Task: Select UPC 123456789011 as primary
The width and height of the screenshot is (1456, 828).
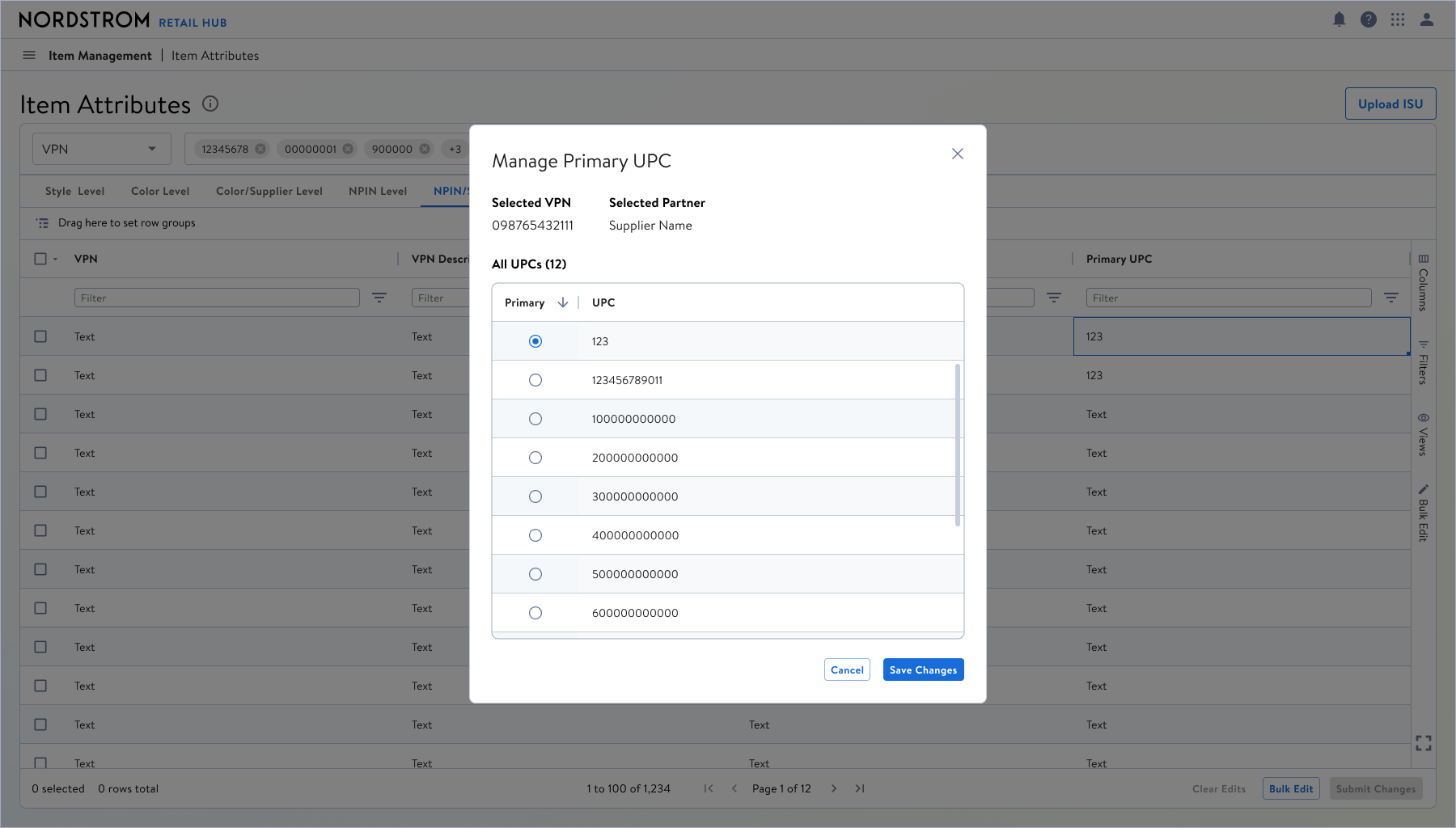Action: coord(535,380)
